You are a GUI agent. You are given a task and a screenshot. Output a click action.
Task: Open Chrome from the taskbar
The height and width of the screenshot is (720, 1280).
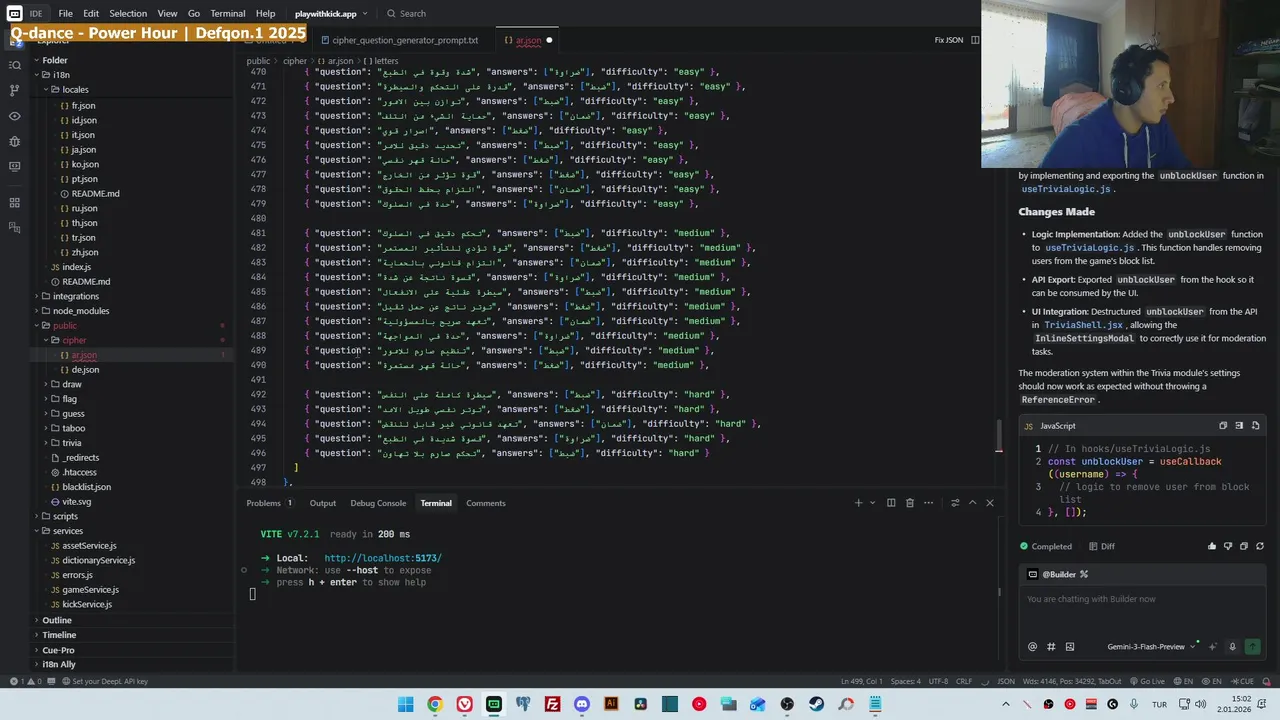click(435, 704)
